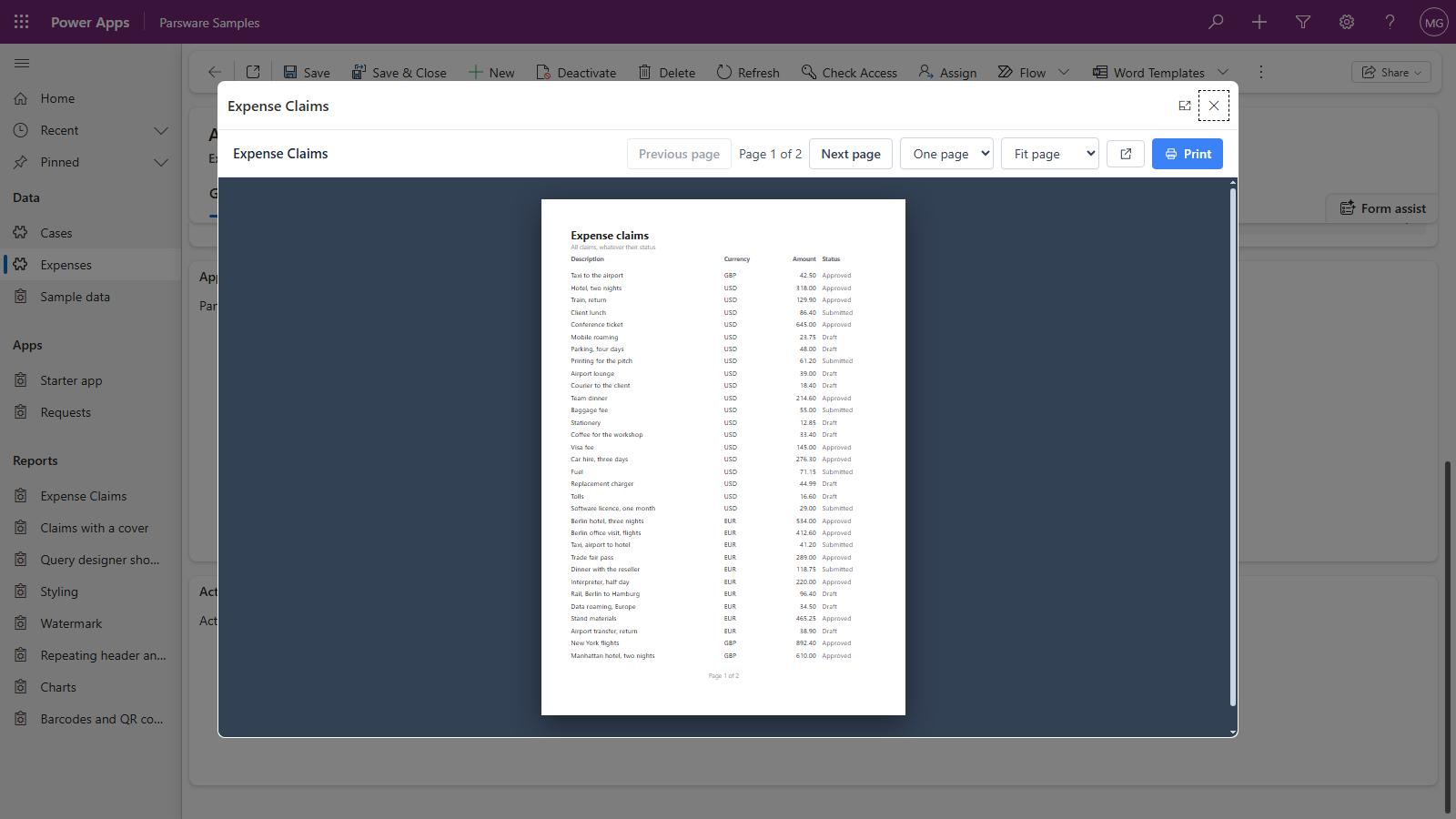Open the Fit page zoom dropdown
This screenshot has height=819, width=1456.
point(1050,154)
